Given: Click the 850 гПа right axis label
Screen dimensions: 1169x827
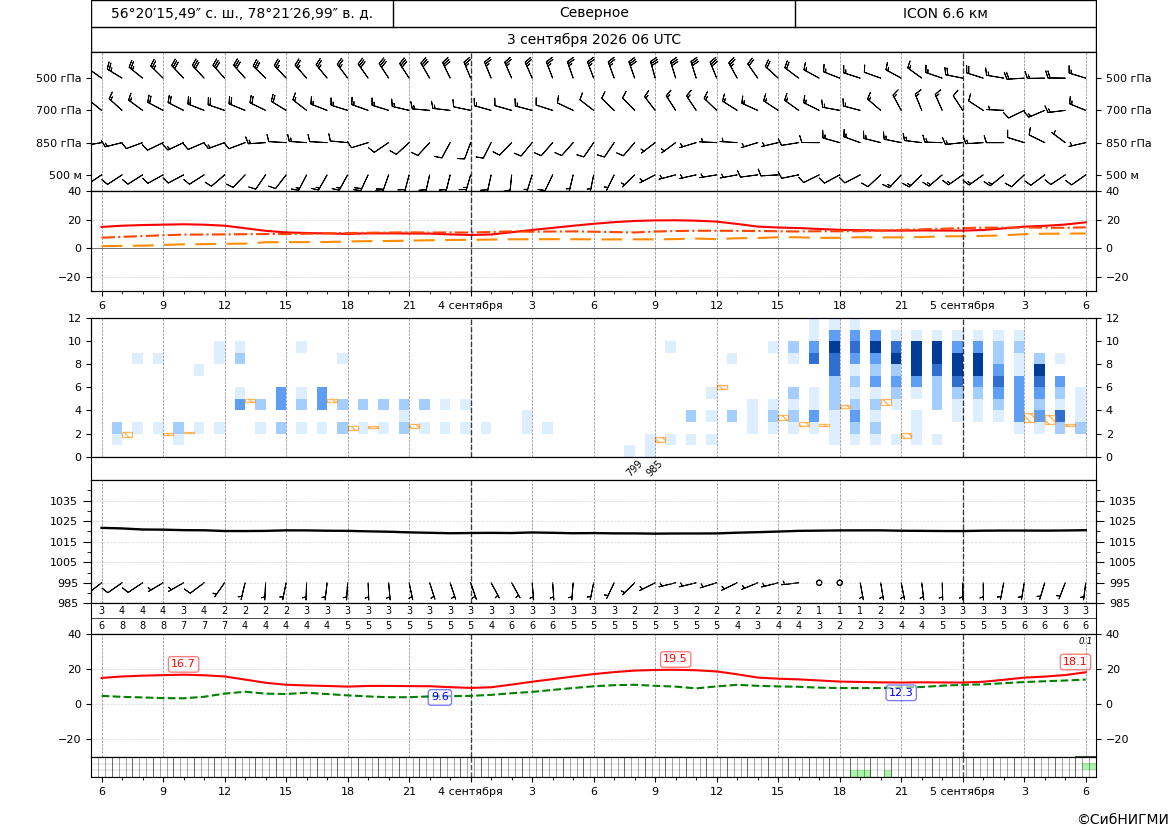Looking at the screenshot, I should pyautogui.click(x=1129, y=143).
